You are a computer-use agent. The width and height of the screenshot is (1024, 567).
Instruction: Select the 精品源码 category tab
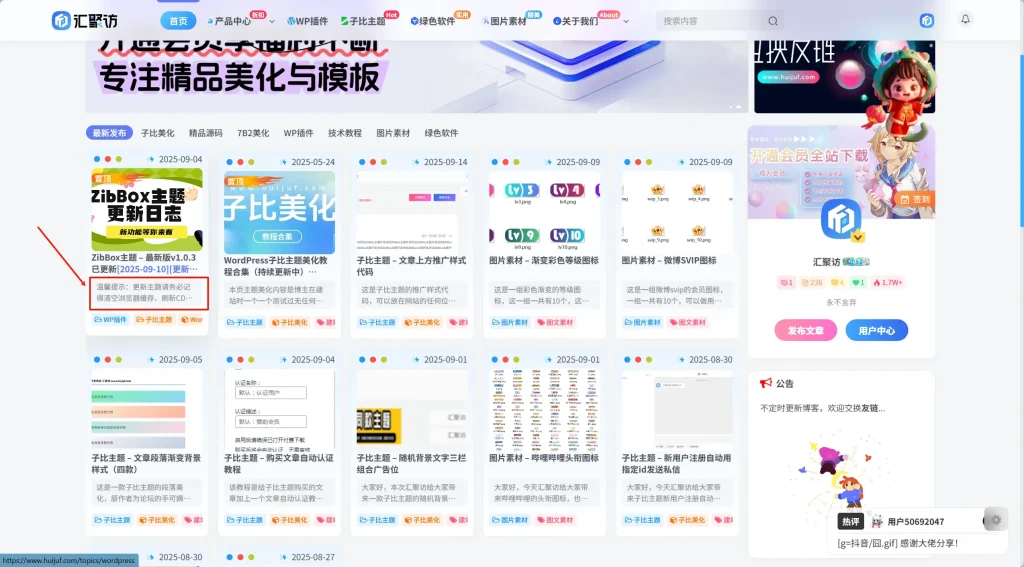[206, 133]
